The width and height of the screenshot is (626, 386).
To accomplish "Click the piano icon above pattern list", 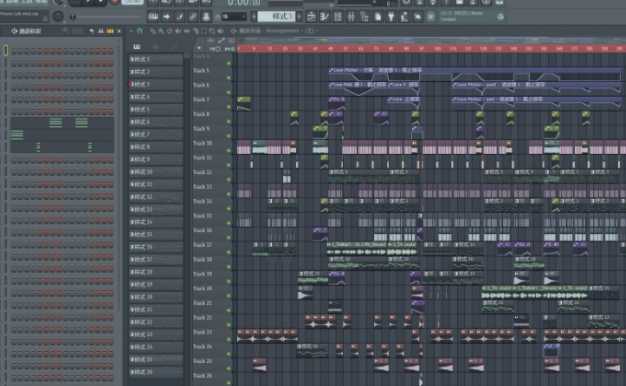I will (x=137, y=47).
